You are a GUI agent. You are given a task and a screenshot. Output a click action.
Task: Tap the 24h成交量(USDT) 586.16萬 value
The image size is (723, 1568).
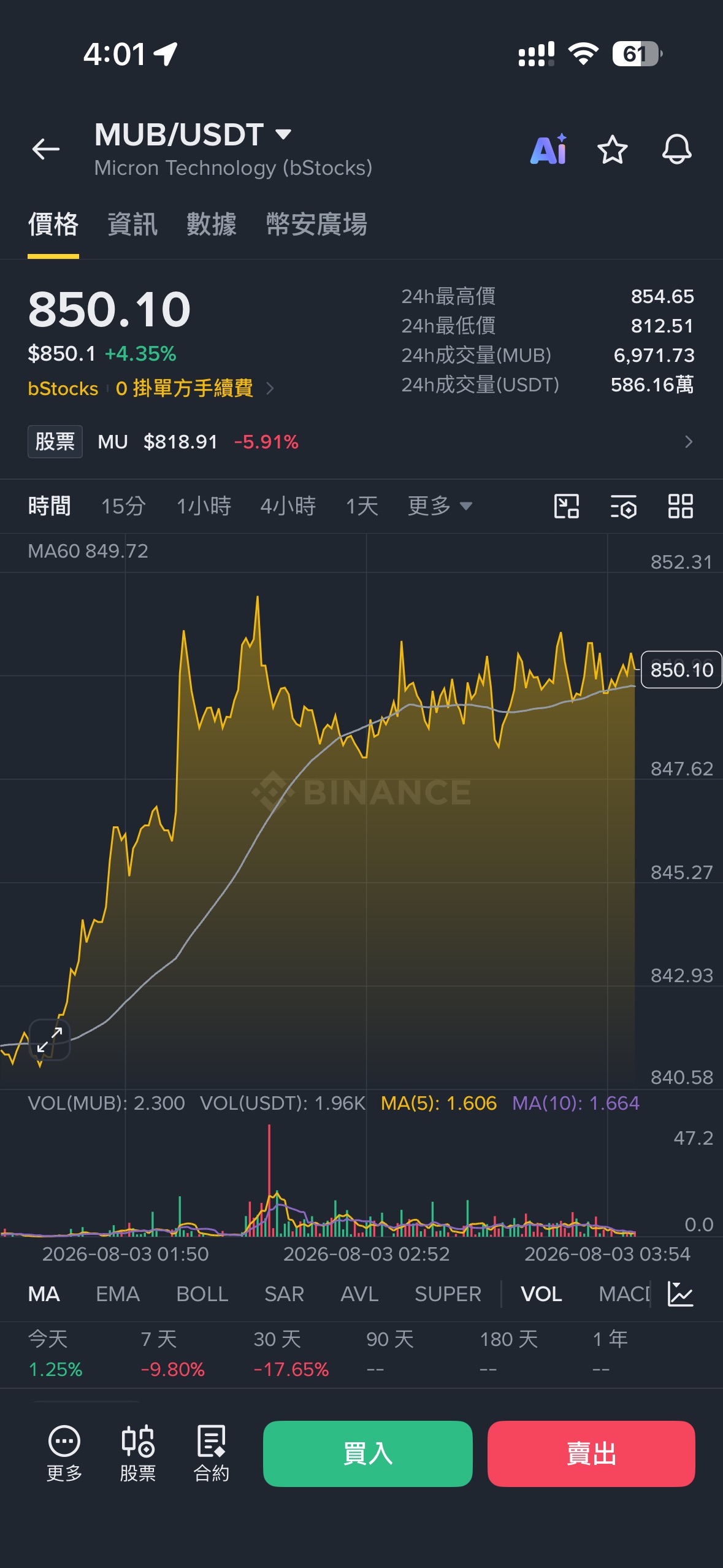pyautogui.click(x=652, y=385)
